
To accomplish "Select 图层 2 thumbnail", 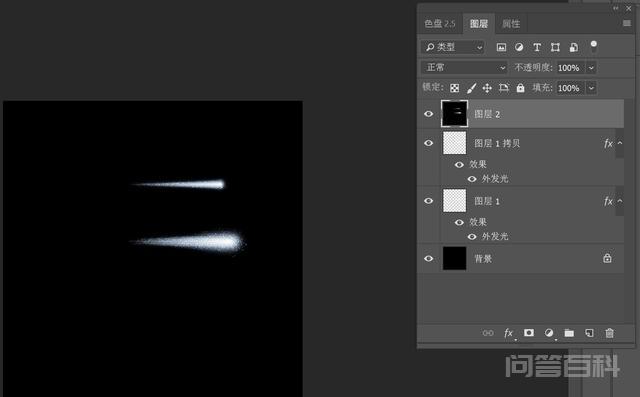I will pyautogui.click(x=454, y=113).
